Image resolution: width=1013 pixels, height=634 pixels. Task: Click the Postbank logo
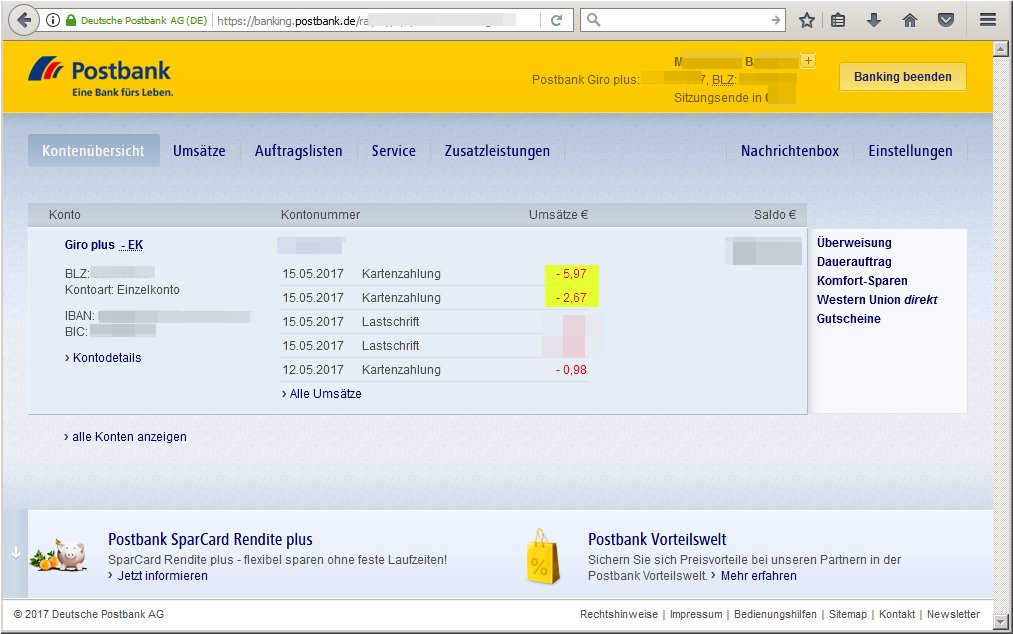101,76
